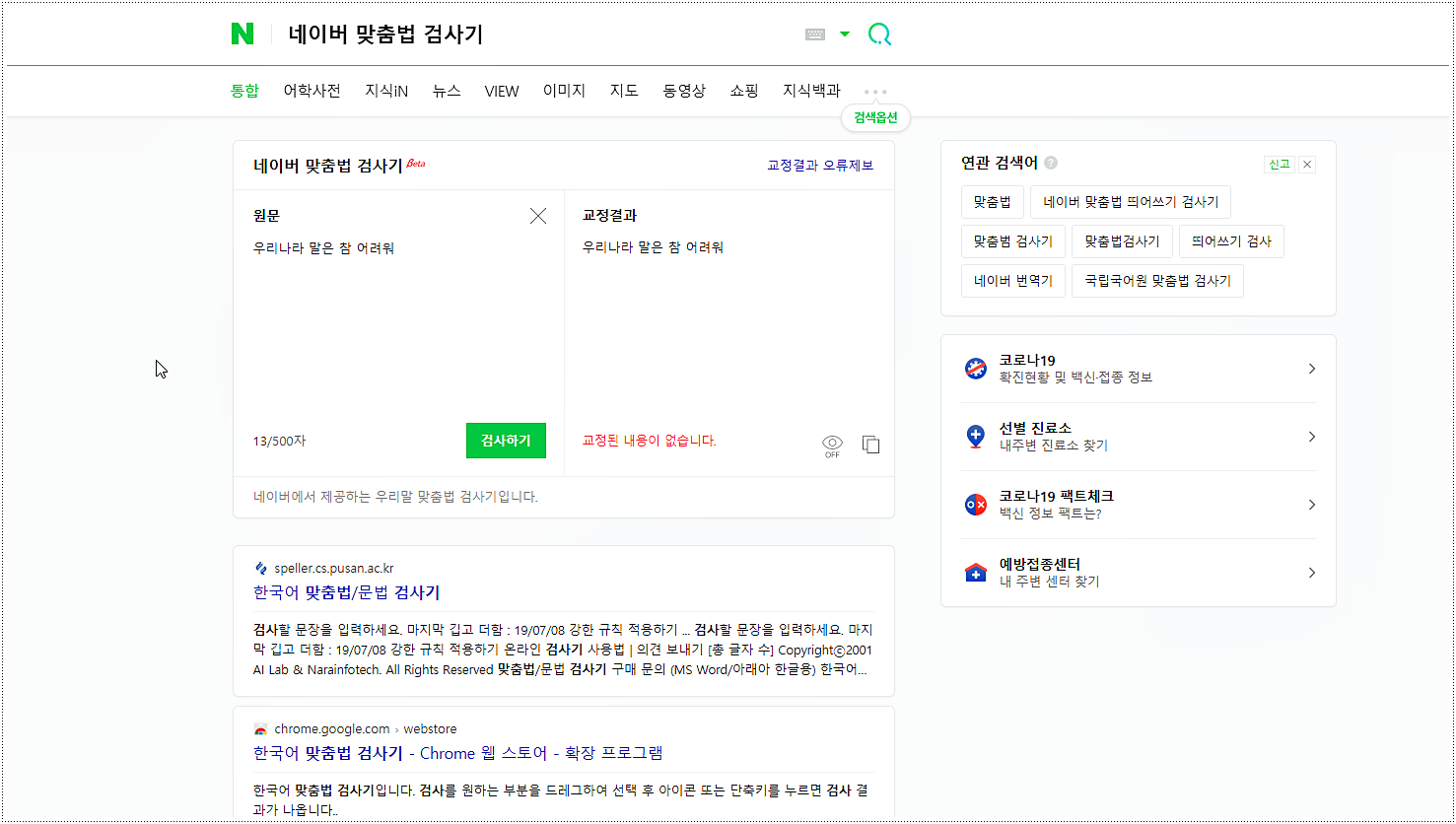Open the 동영상 tab
This screenshot has width=1456, height=824.
684,91
